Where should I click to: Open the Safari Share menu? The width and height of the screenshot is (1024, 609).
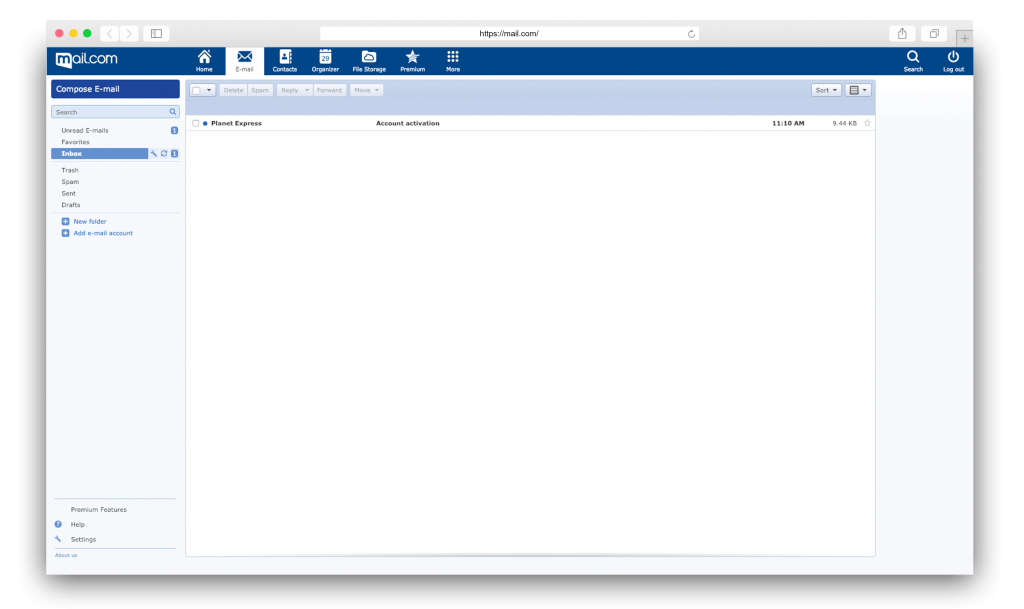tap(902, 33)
